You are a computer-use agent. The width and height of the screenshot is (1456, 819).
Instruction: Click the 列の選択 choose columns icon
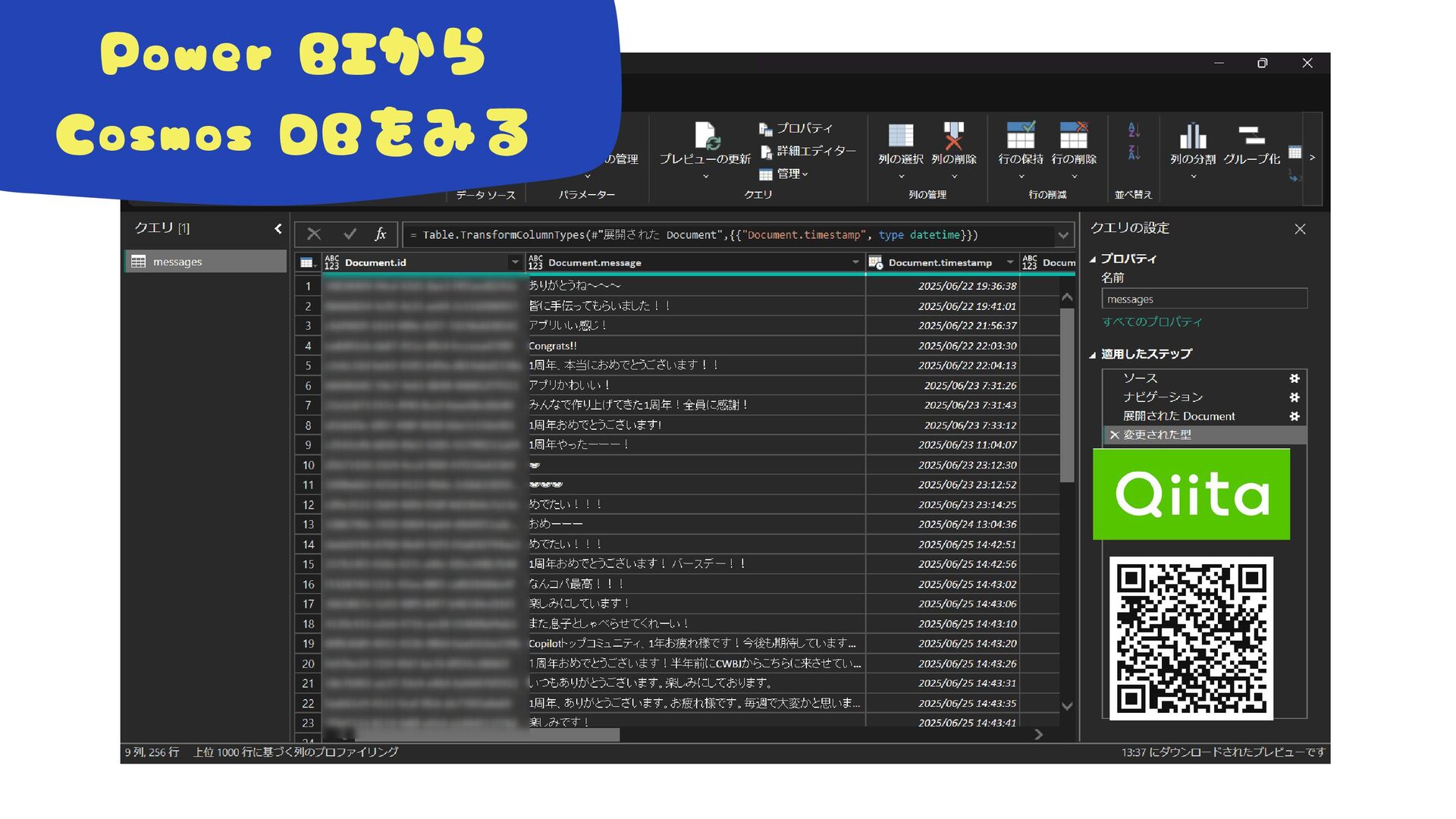(x=900, y=136)
